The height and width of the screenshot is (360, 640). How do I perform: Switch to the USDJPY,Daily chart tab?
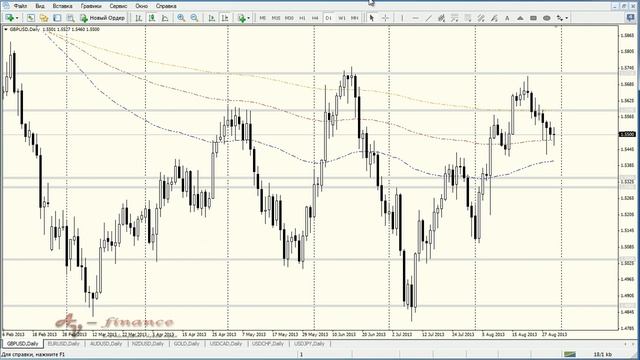(x=309, y=344)
